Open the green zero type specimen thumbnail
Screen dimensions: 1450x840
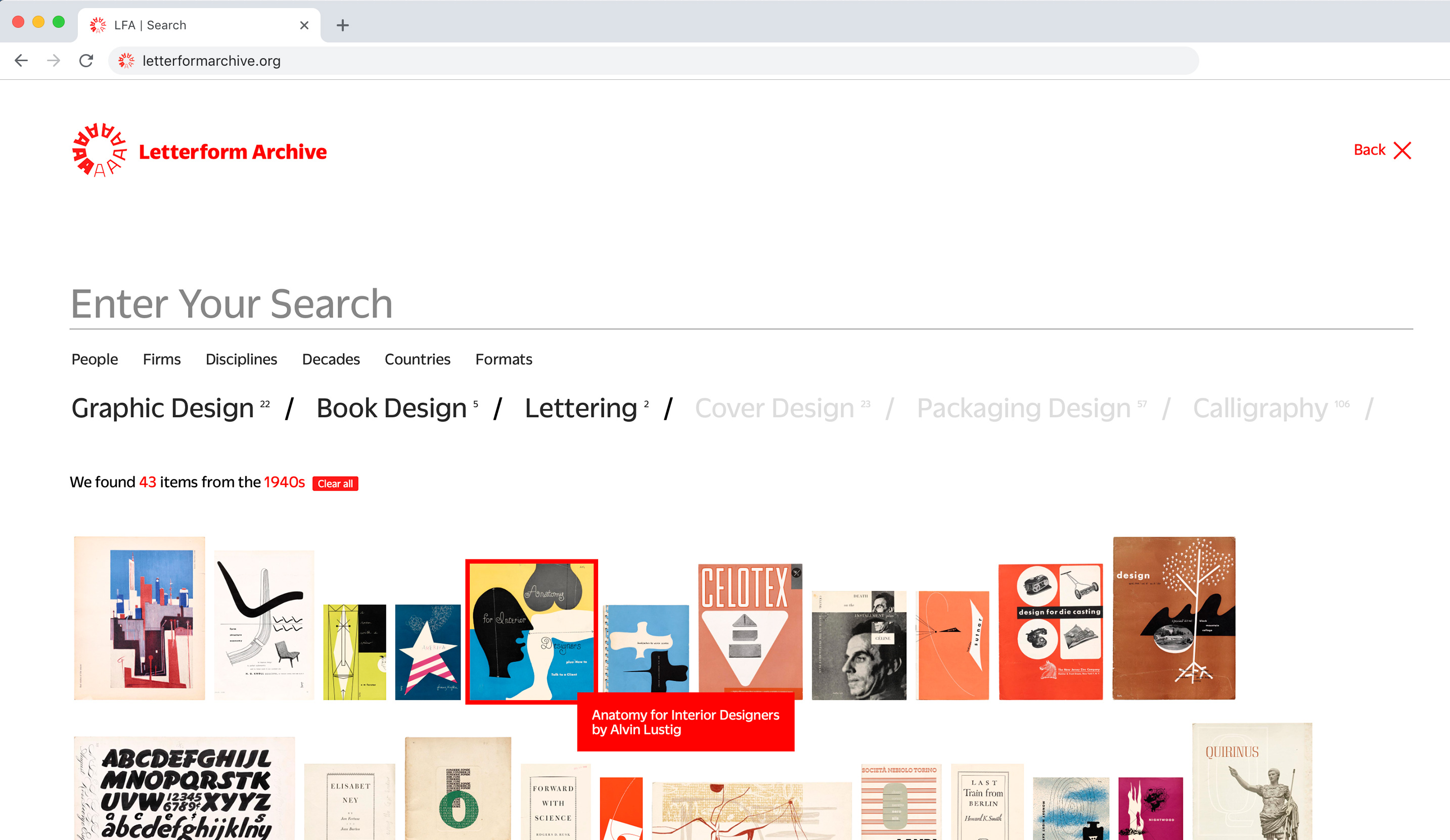(458, 788)
